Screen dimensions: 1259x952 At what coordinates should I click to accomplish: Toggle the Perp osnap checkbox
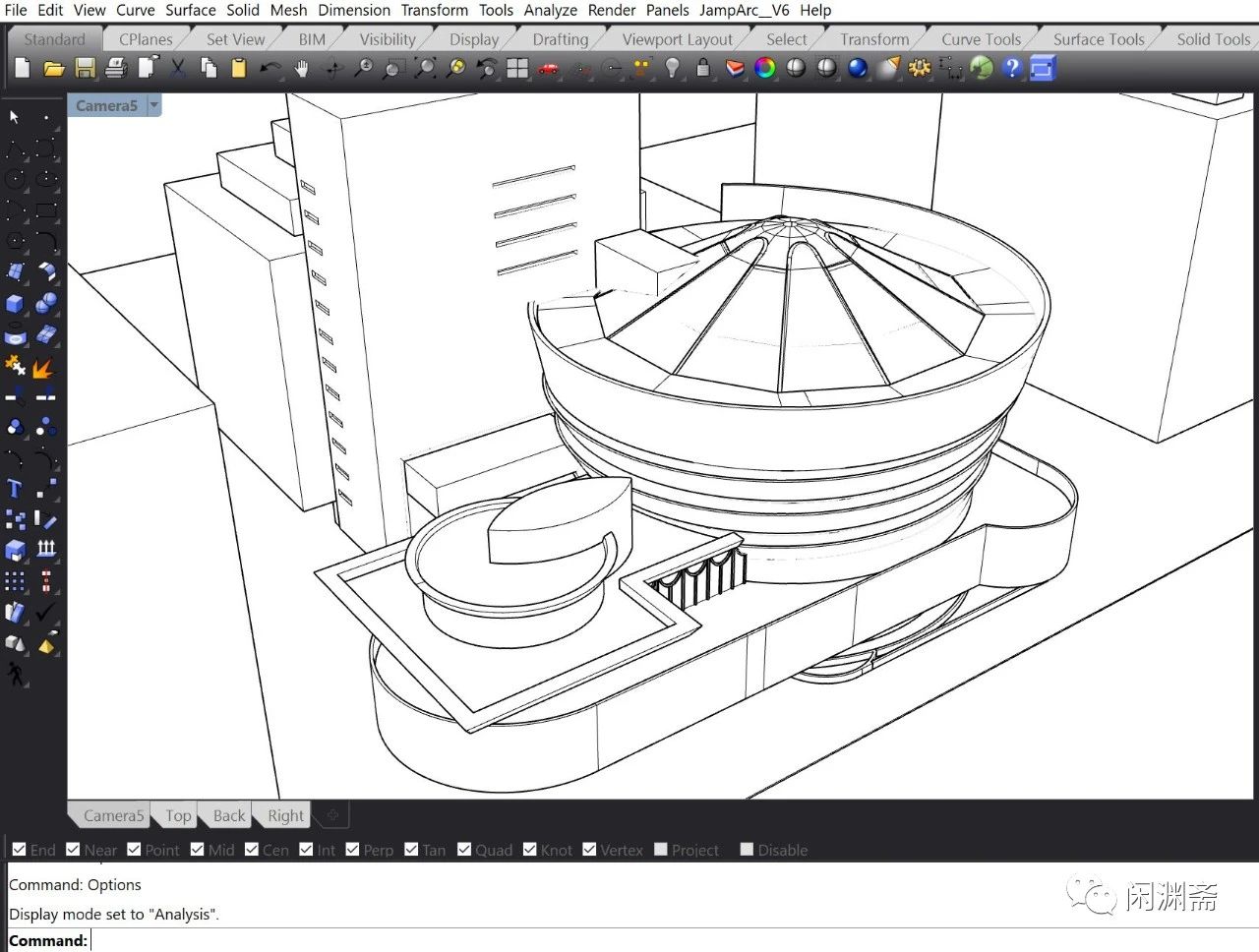[352, 850]
